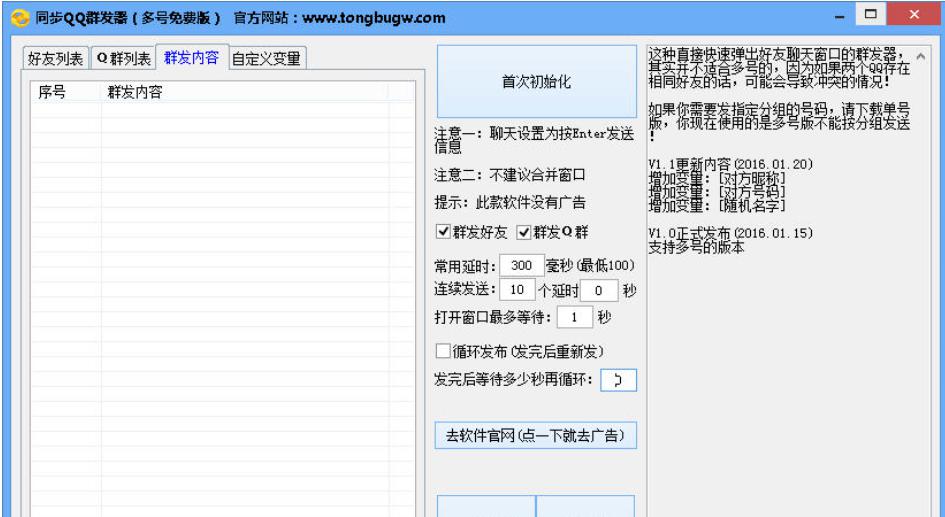
Task: Click the 首次初始化 button
Action: click(x=536, y=81)
